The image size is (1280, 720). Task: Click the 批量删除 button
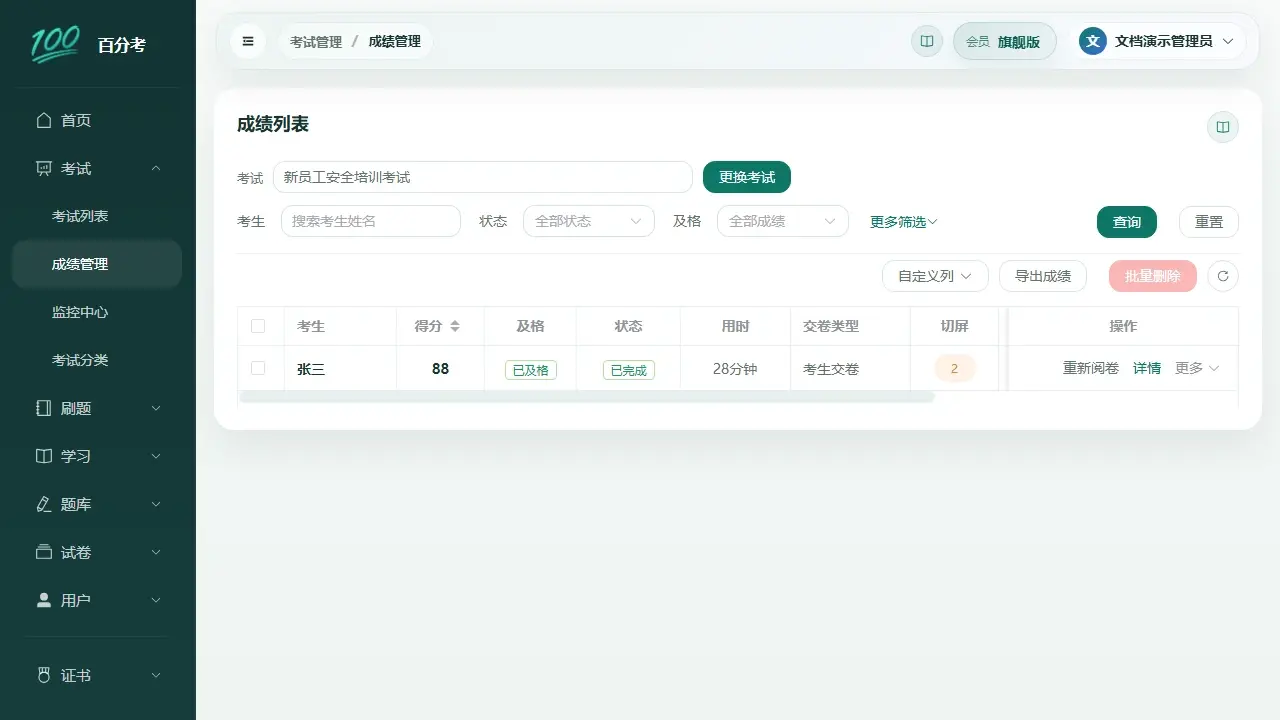pyautogui.click(x=1153, y=276)
